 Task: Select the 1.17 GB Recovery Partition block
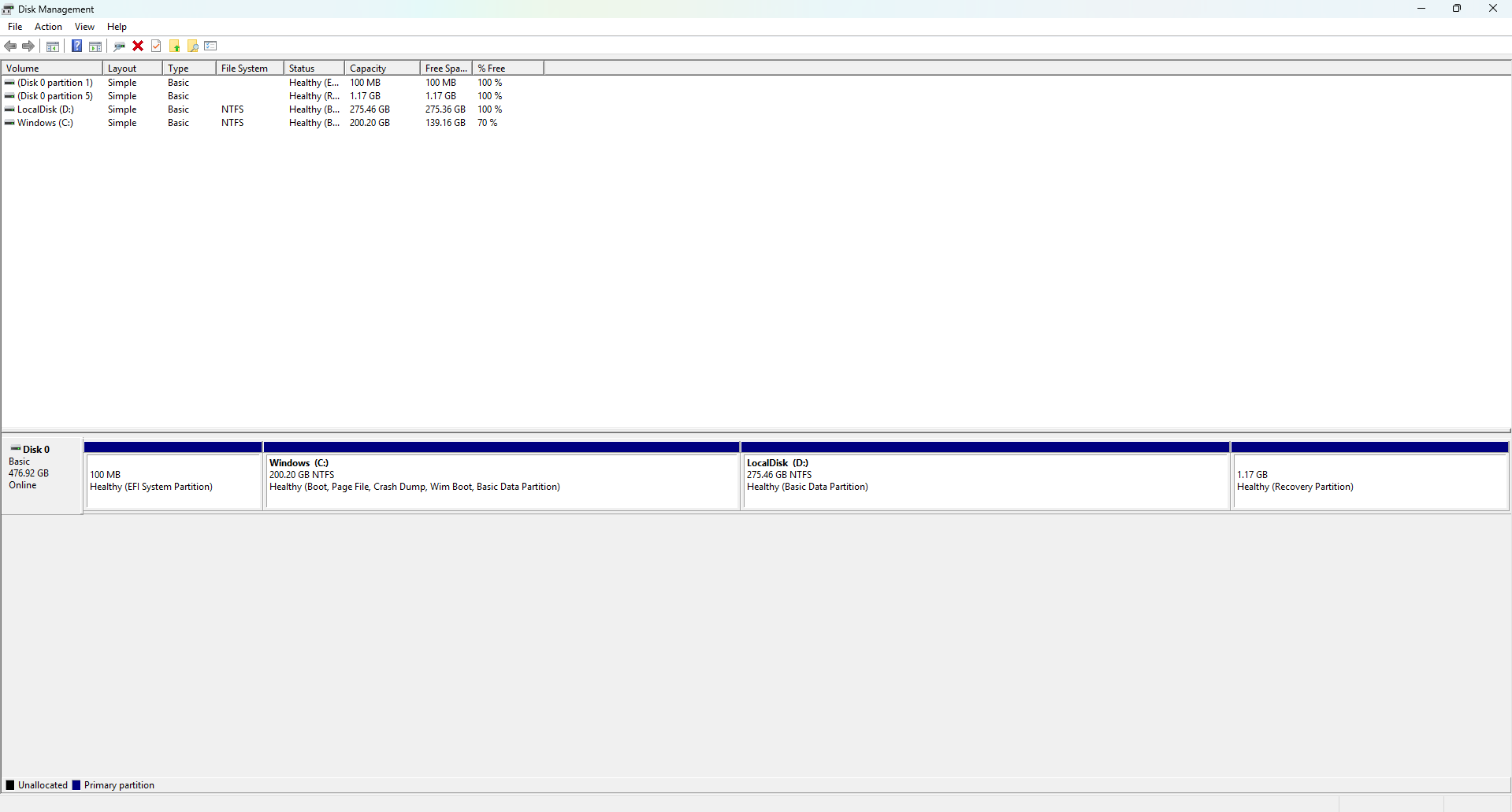point(1371,480)
